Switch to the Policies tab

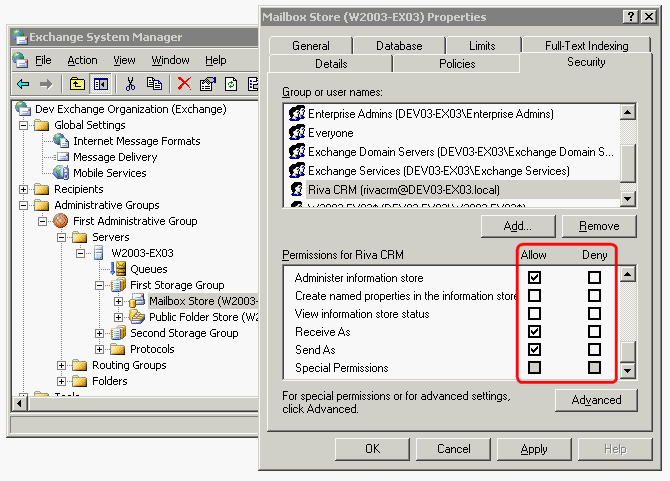tap(457, 64)
